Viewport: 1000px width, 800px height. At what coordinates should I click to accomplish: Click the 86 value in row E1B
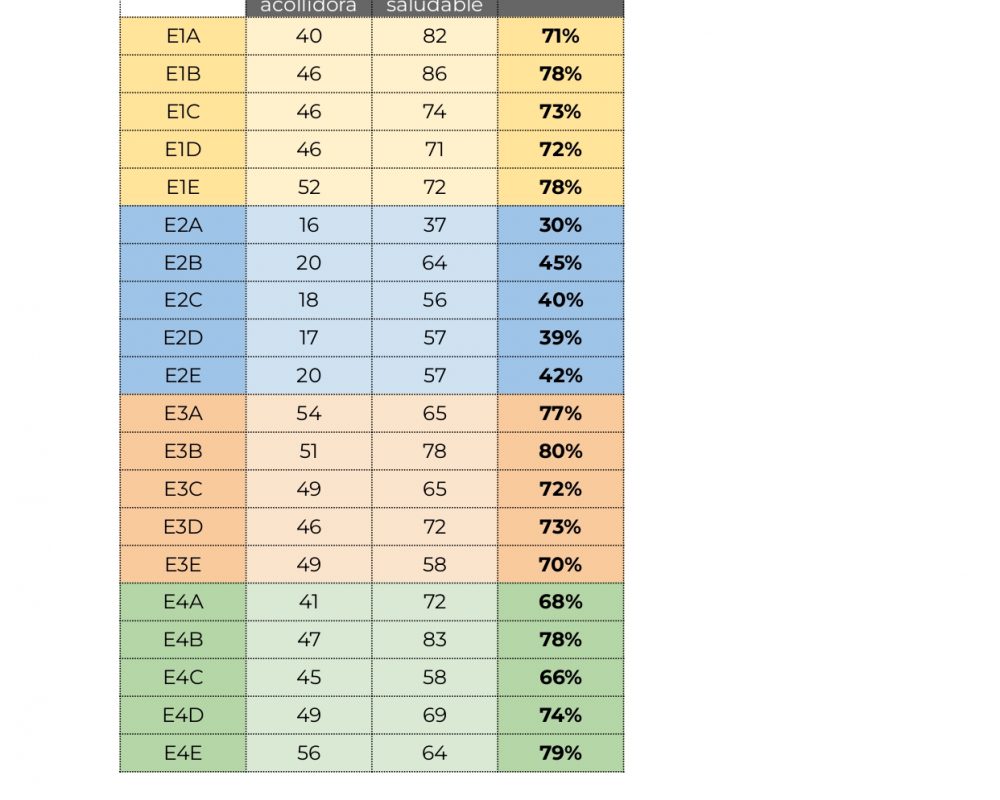(x=434, y=74)
